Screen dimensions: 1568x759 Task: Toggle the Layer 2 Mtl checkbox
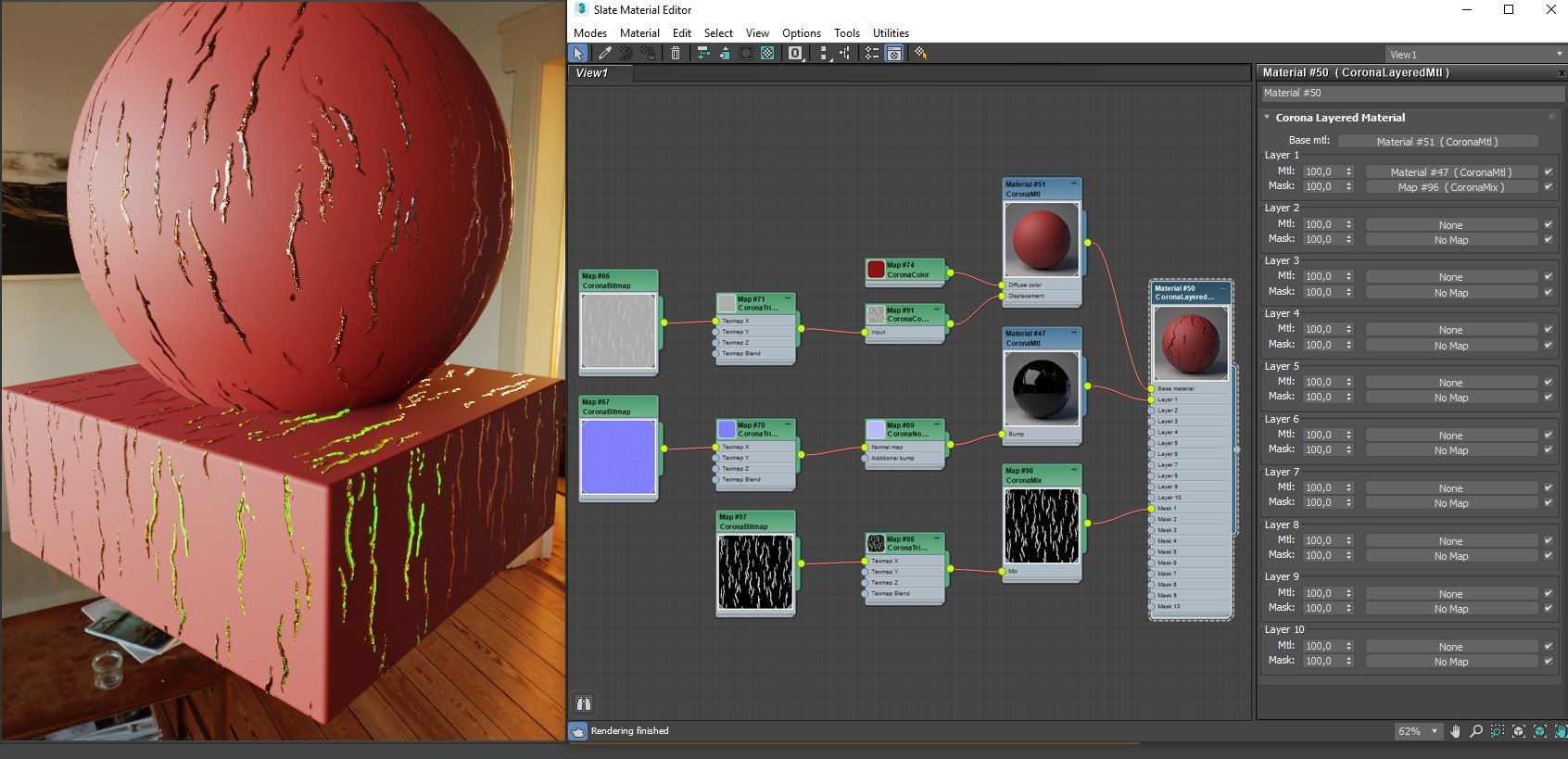pos(1549,224)
